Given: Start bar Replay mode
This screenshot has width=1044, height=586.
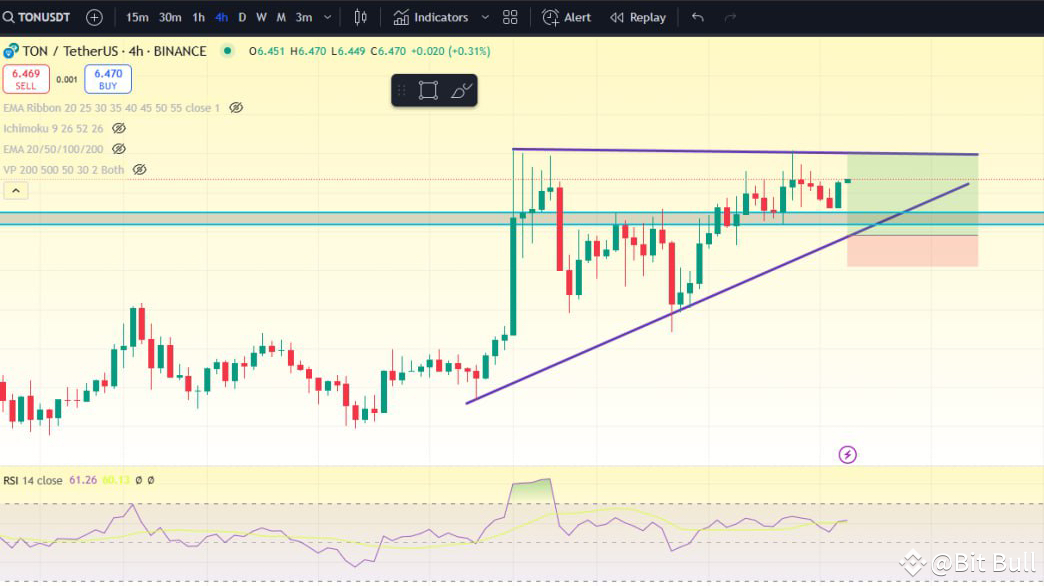Looking at the screenshot, I should coord(637,17).
